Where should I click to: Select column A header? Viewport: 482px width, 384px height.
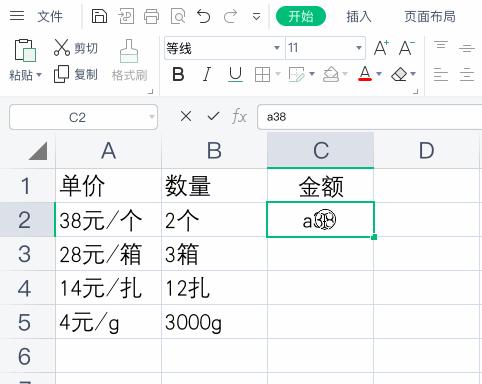(108, 151)
